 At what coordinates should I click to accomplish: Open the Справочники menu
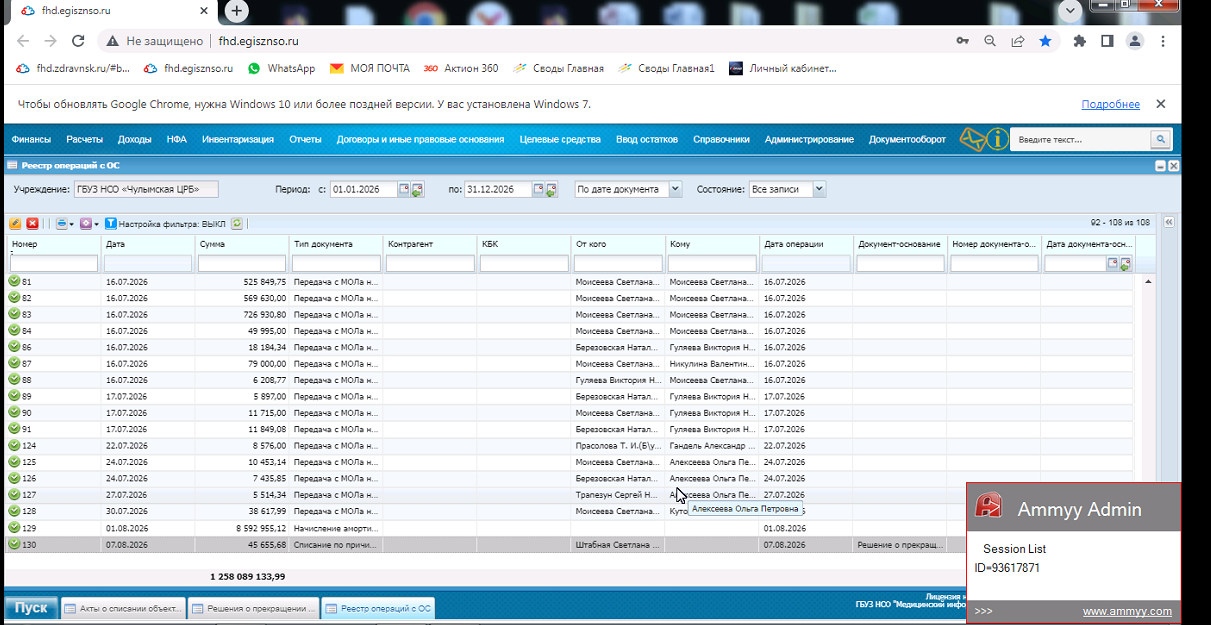coord(721,139)
